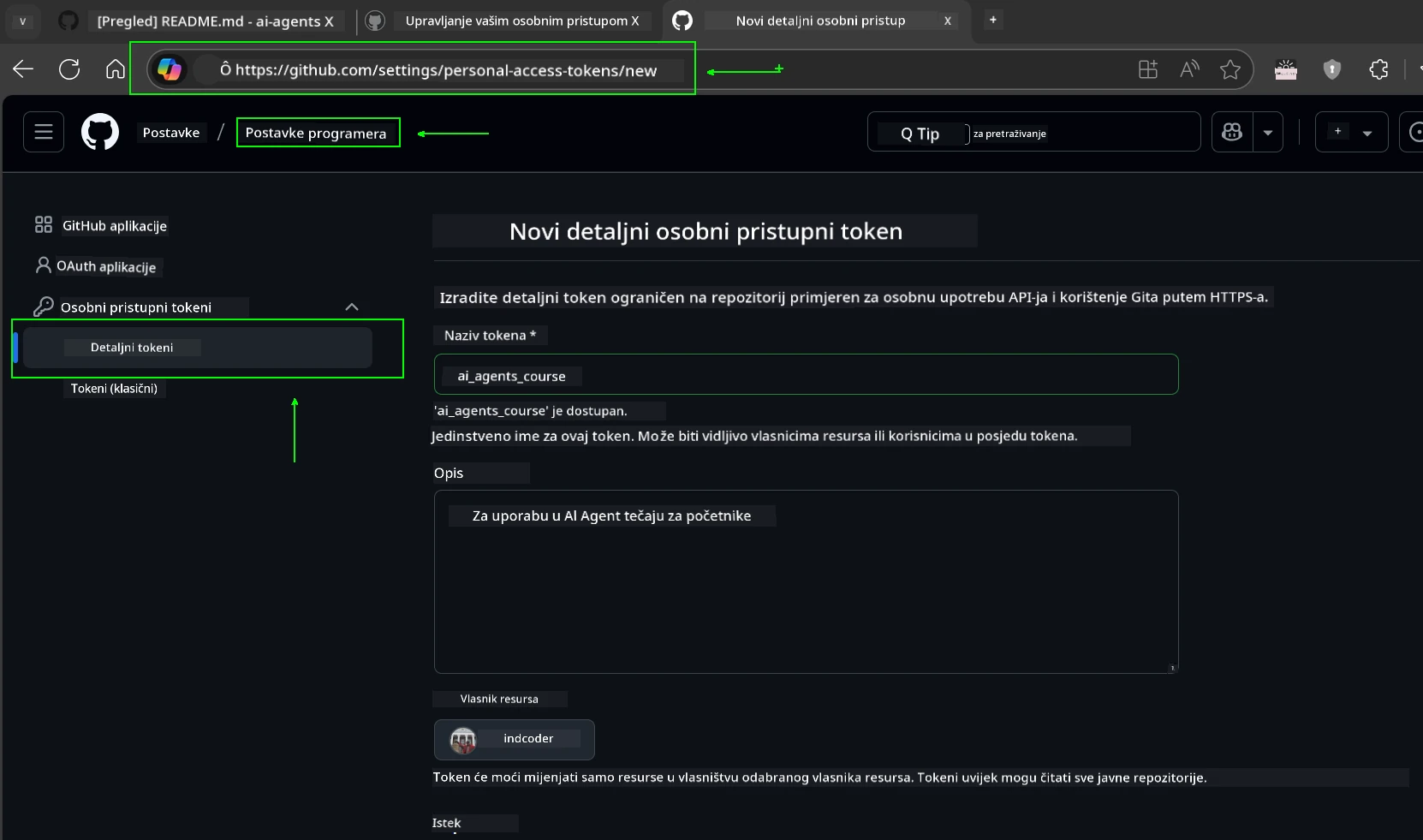1423x840 pixels.
Task: Add page to favorites with the star icon
Action: [x=1230, y=69]
